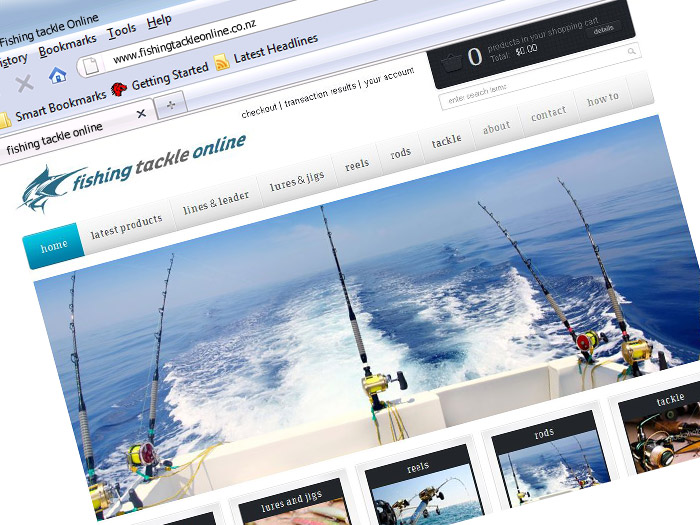Click the browser Home icon
This screenshot has width=700, height=525.
point(58,75)
